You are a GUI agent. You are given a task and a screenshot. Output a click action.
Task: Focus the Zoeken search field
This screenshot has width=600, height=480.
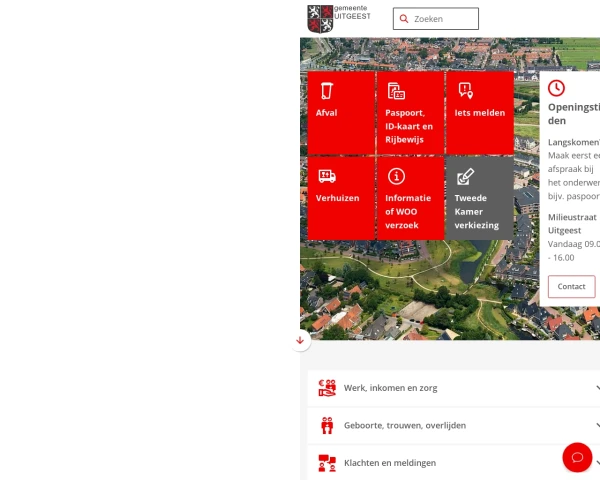[436, 19]
